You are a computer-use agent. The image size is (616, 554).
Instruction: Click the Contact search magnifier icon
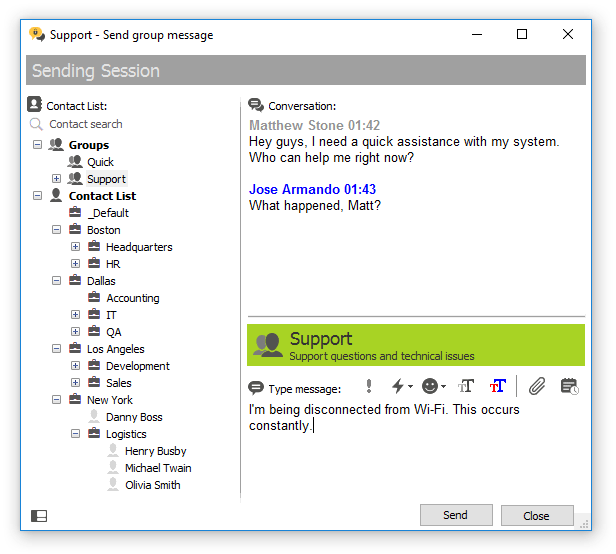point(36,124)
